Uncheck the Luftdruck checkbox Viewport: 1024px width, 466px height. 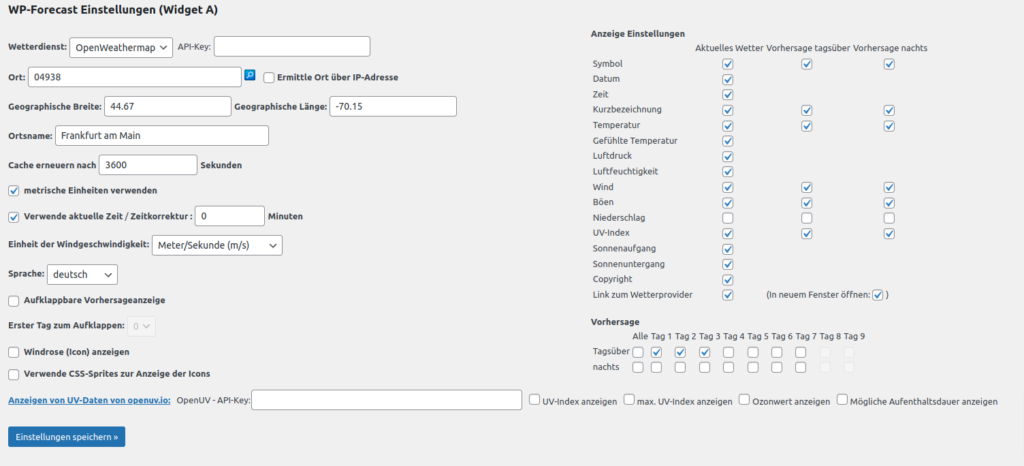[728, 157]
